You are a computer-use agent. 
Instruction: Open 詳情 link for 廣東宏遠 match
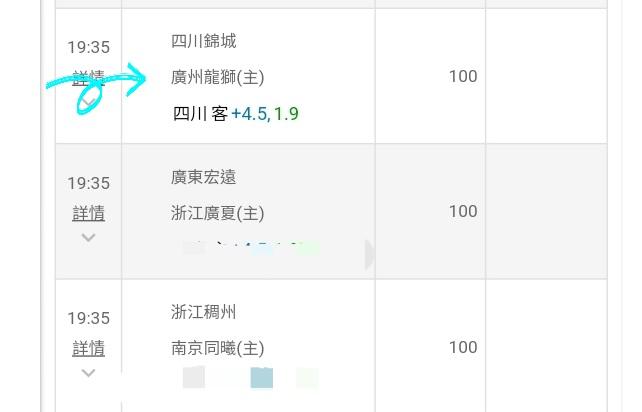(88, 213)
